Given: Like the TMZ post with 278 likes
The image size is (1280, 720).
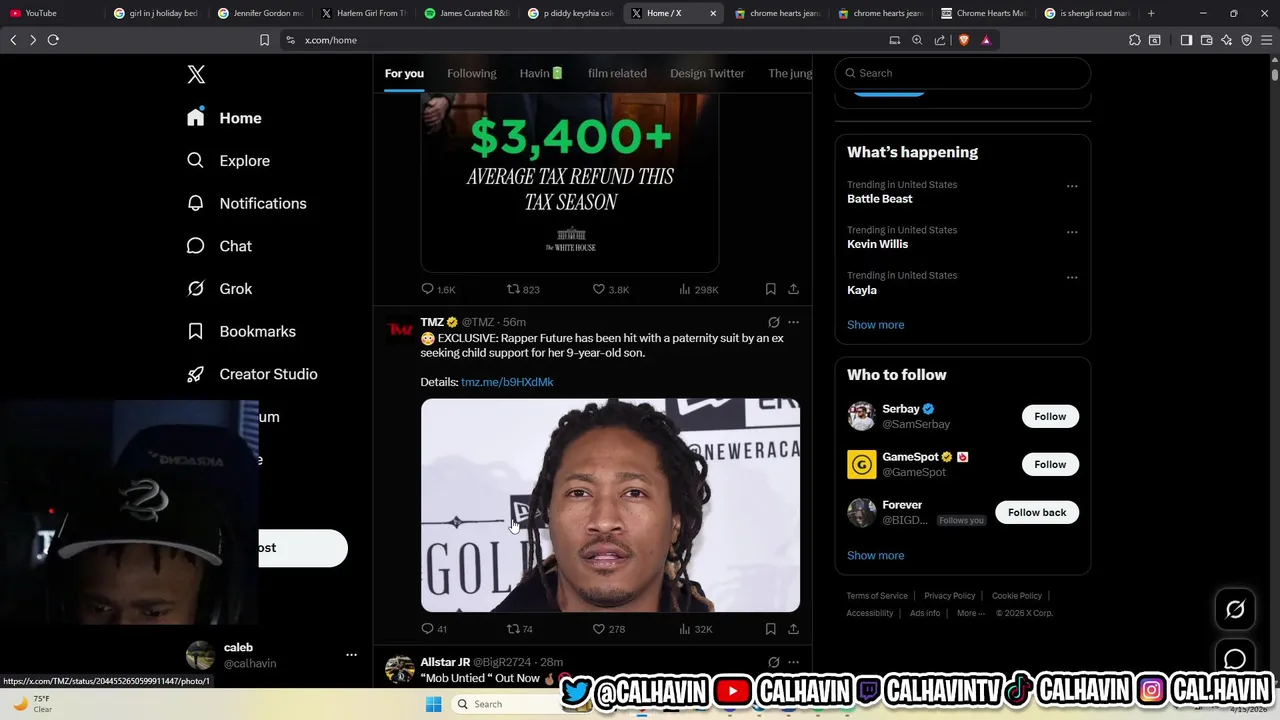Looking at the screenshot, I should [x=608, y=629].
